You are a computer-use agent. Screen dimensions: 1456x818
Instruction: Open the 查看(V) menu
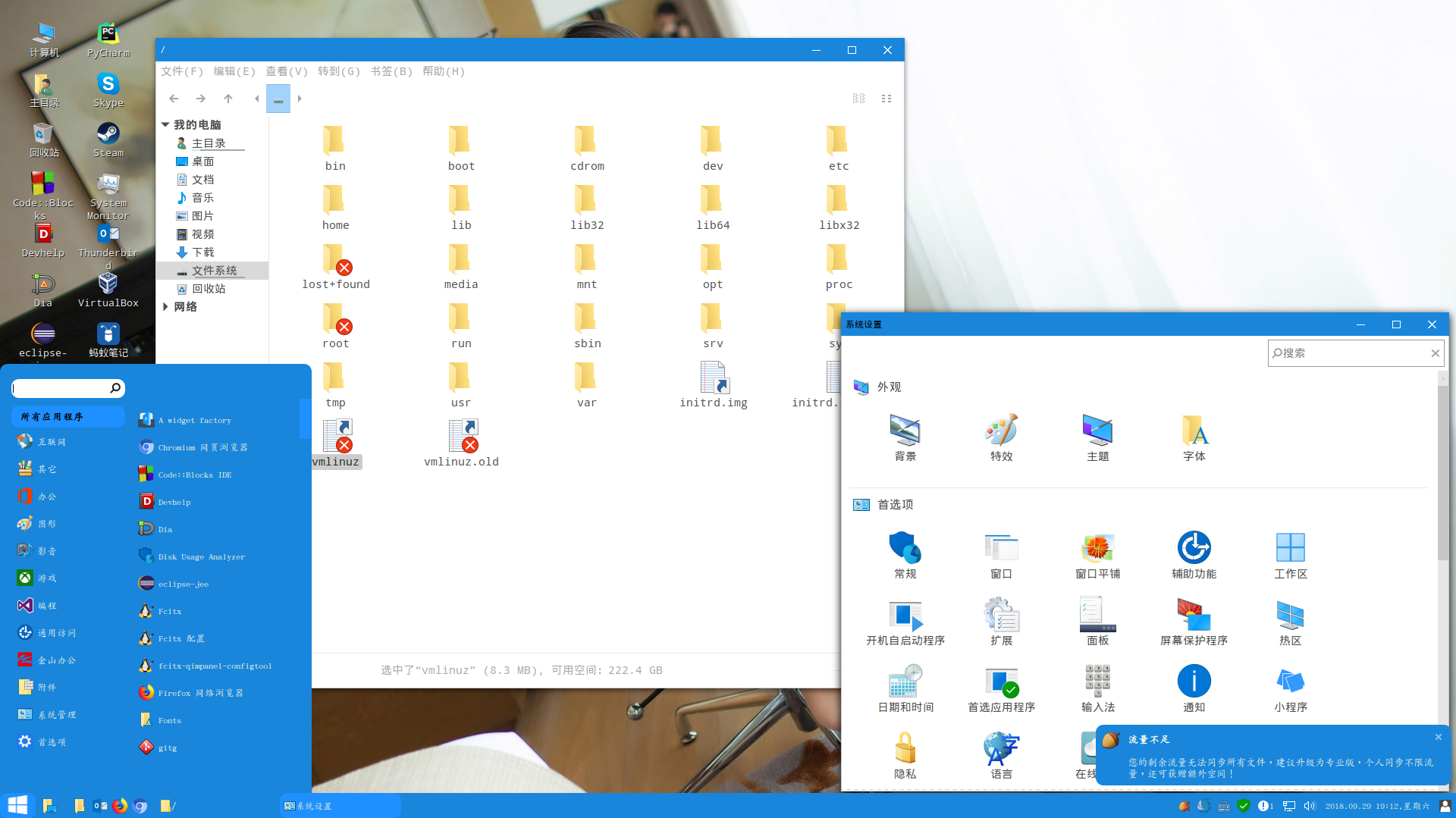[x=287, y=71]
